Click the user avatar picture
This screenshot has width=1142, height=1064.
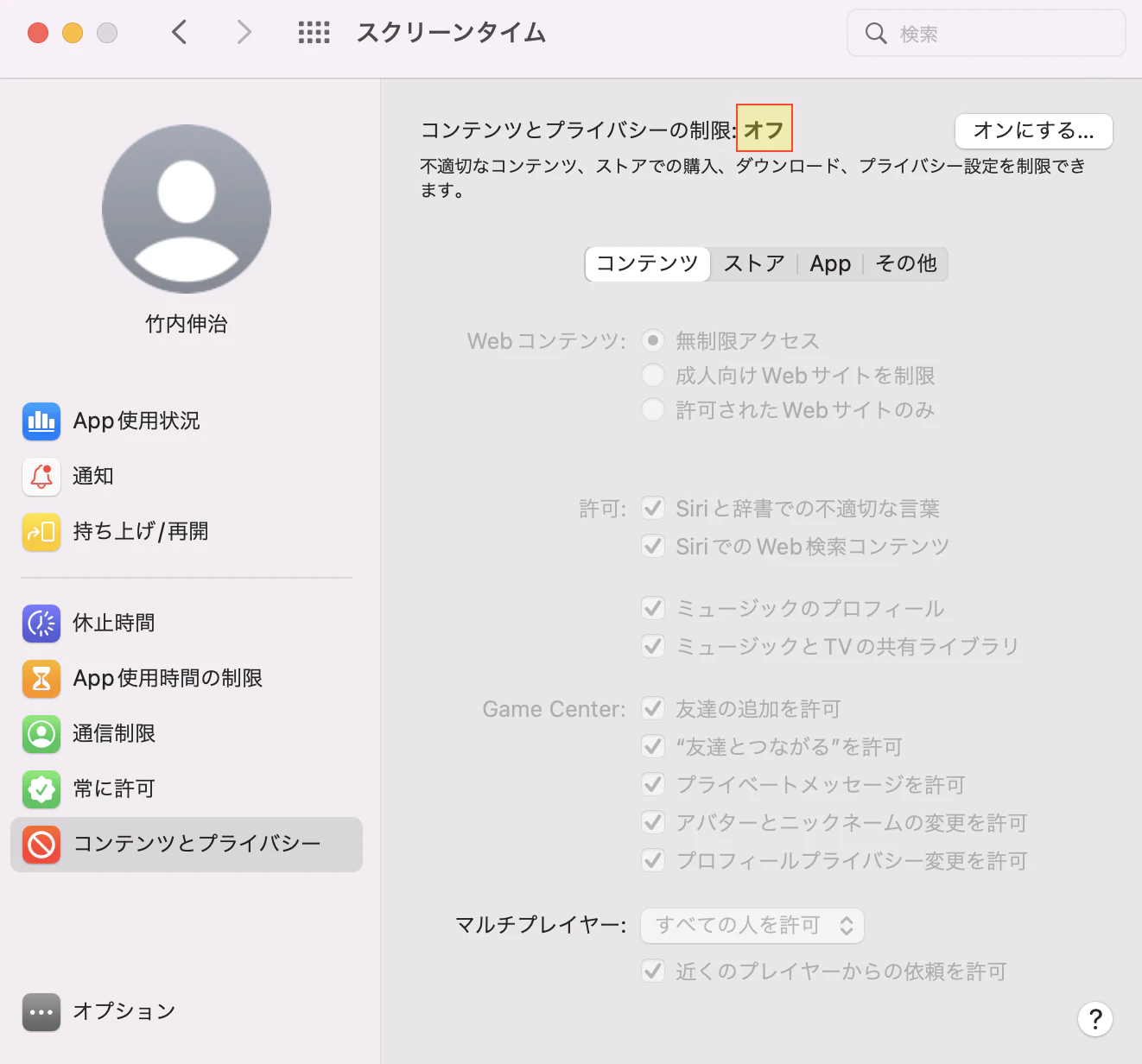(187, 209)
